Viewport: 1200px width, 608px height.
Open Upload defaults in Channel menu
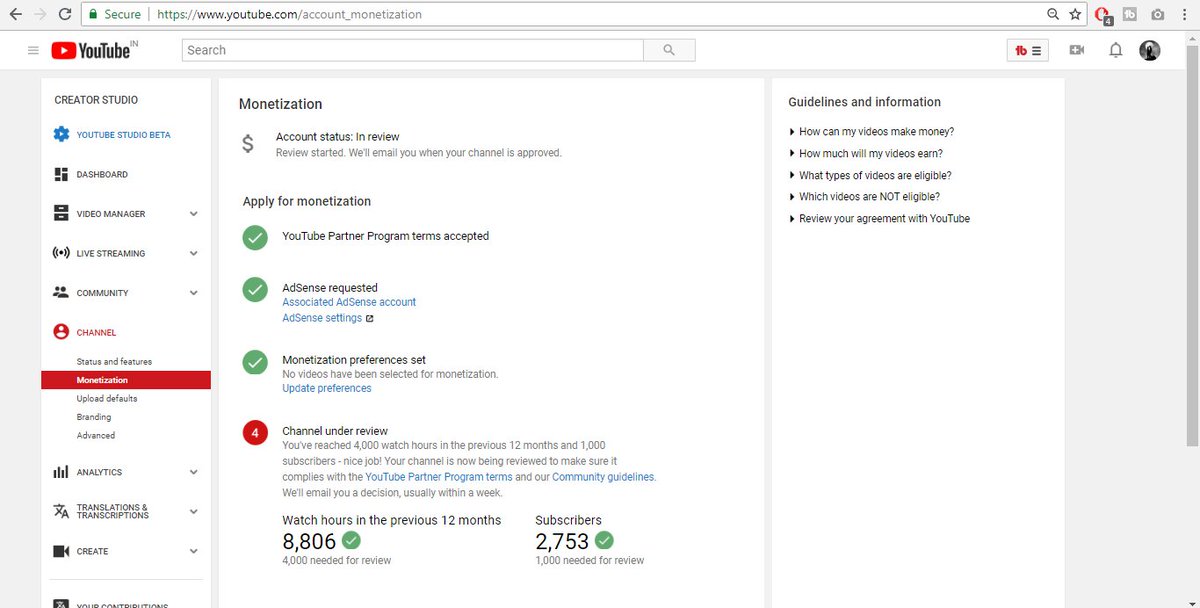click(x=107, y=398)
